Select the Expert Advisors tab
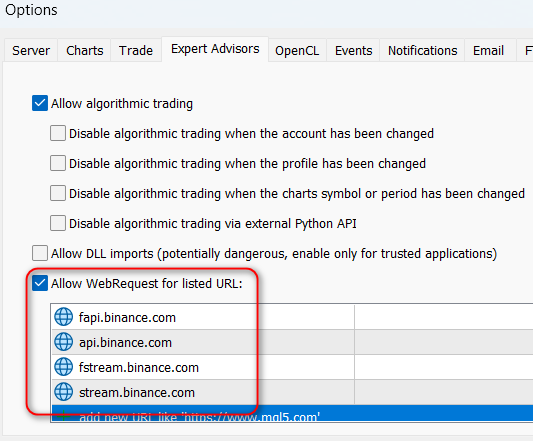The width and height of the screenshot is (533, 441). [x=215, y=49]
